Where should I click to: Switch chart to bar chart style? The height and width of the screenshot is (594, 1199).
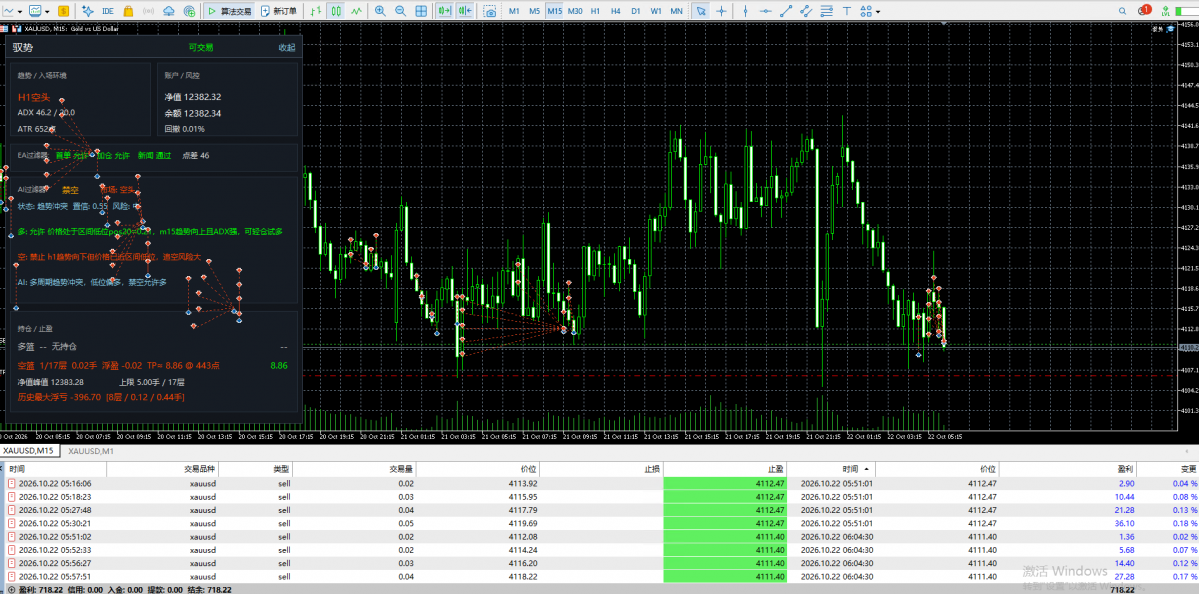click(315, 11)
